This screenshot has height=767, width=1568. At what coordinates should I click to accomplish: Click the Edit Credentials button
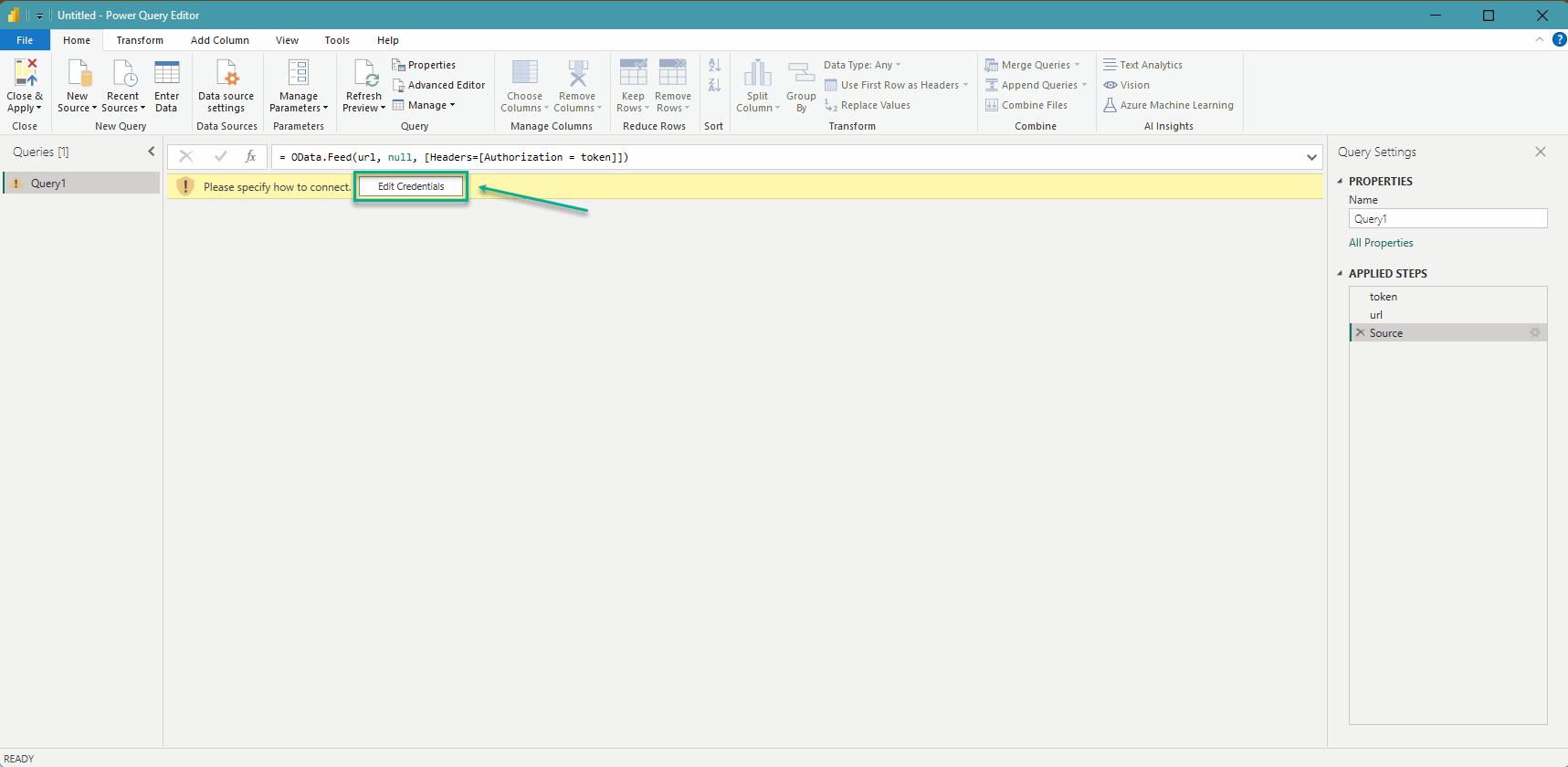pyautogui.click(x=411, y=186)
